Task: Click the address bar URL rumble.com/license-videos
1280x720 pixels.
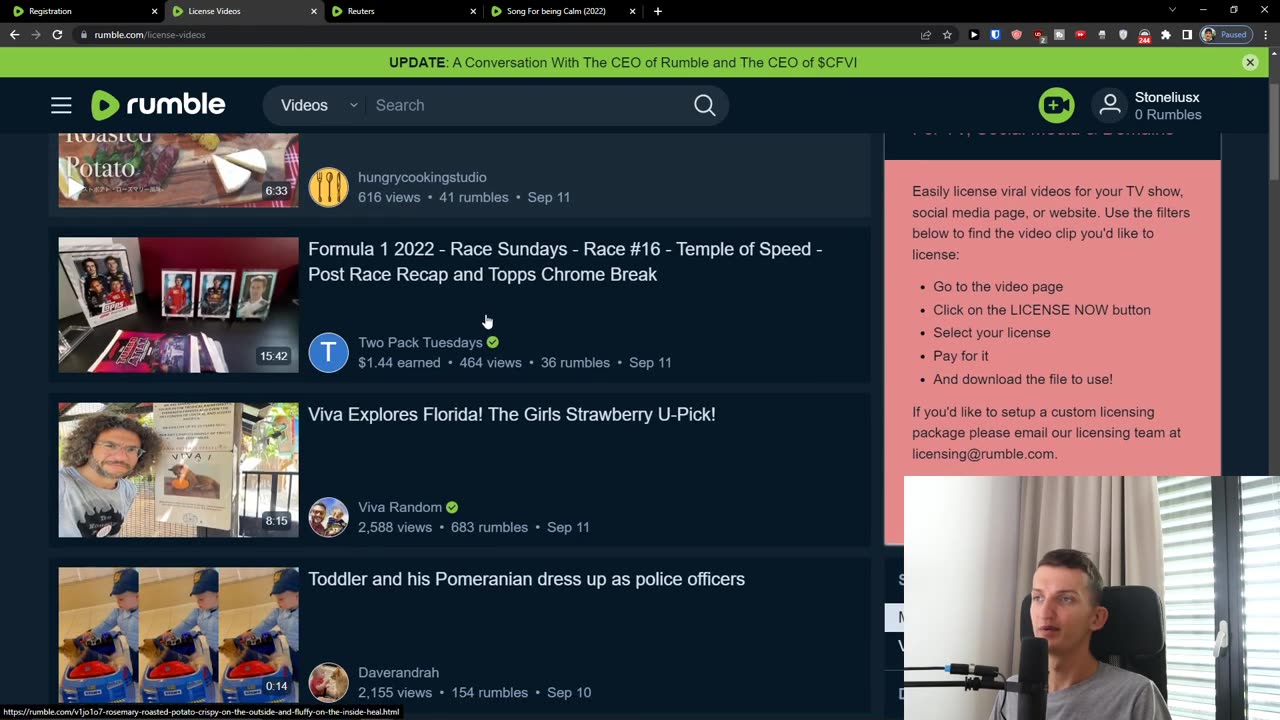Action: pyautogui.click(x=150, y=34)
